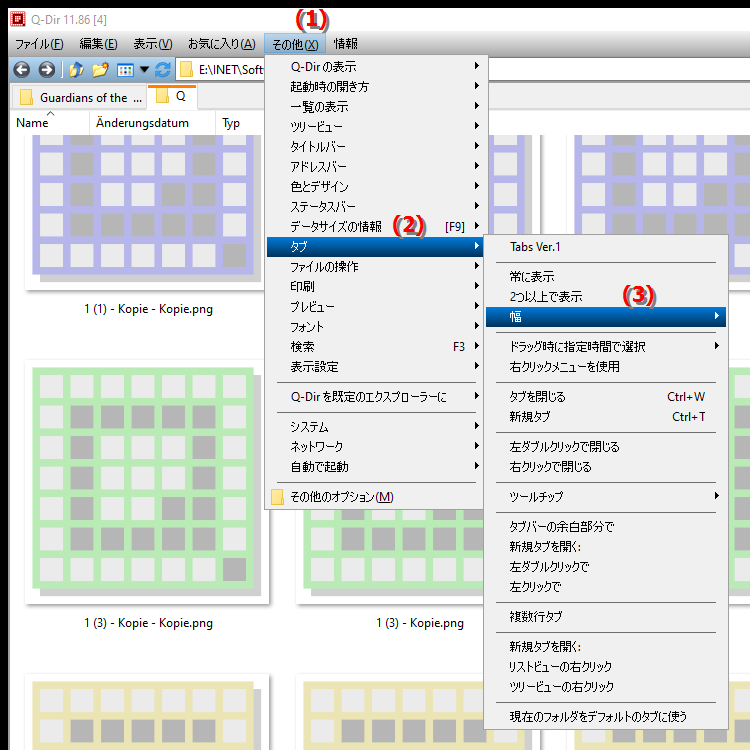The height and width of the screenshot is (750, 750).
Task: Open the 印刷 submenu
Action: pyautogui.click(x=374, y=287)
